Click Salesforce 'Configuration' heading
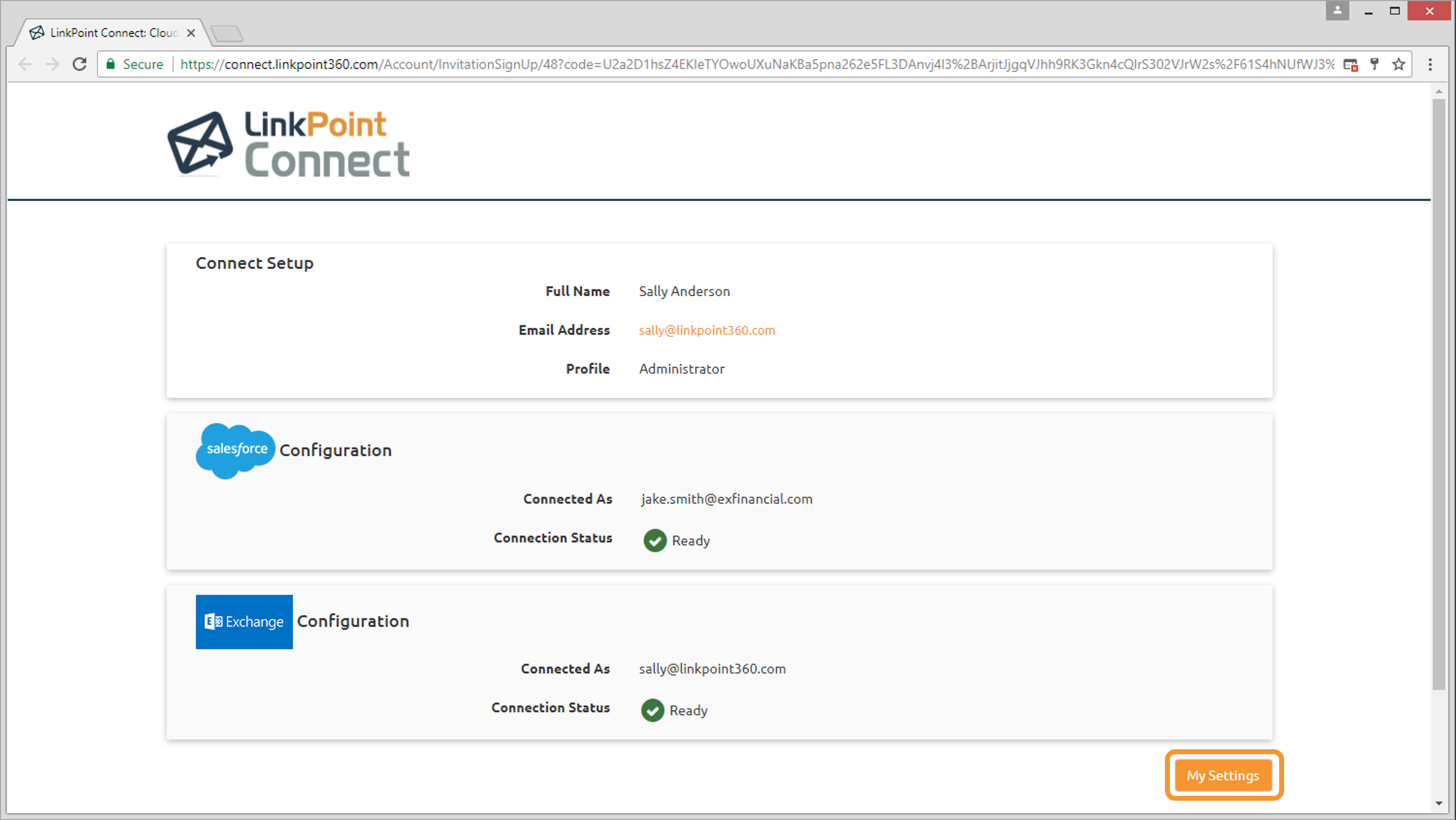Viewport: 1456px width, 820px height. (336, 450)
